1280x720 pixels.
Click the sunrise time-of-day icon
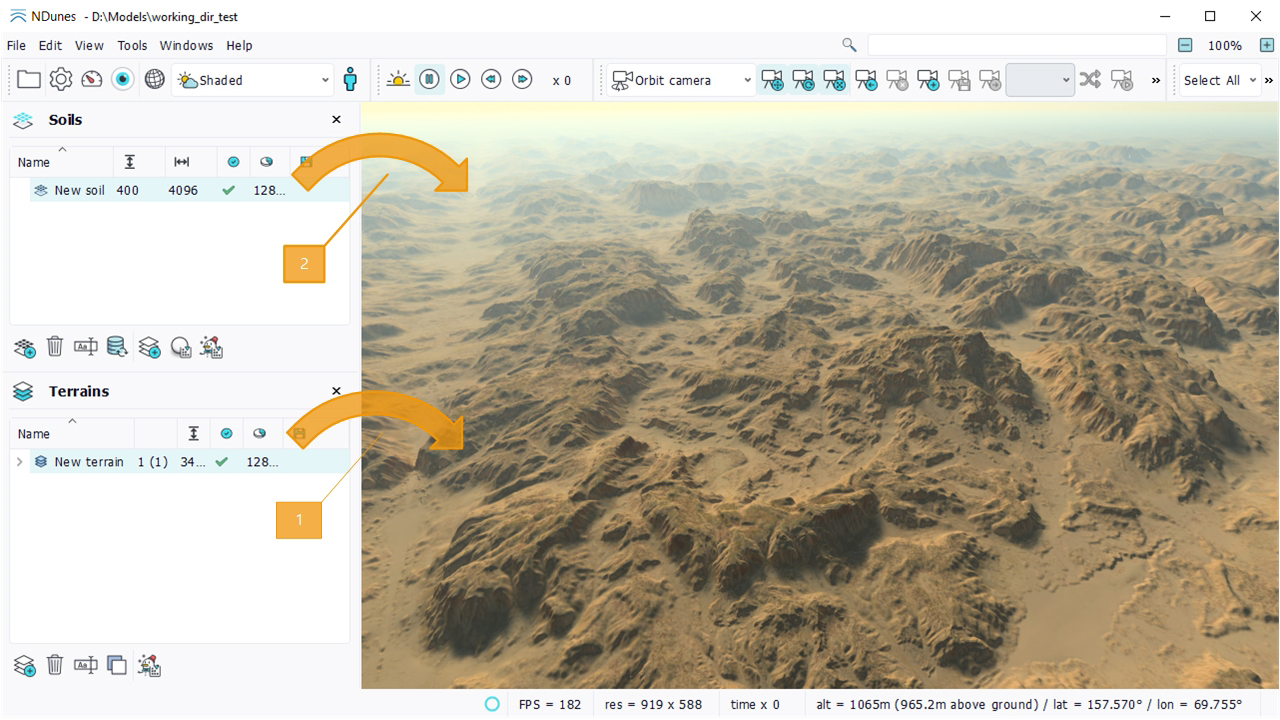pyautogui.click(x=398, y=80)
